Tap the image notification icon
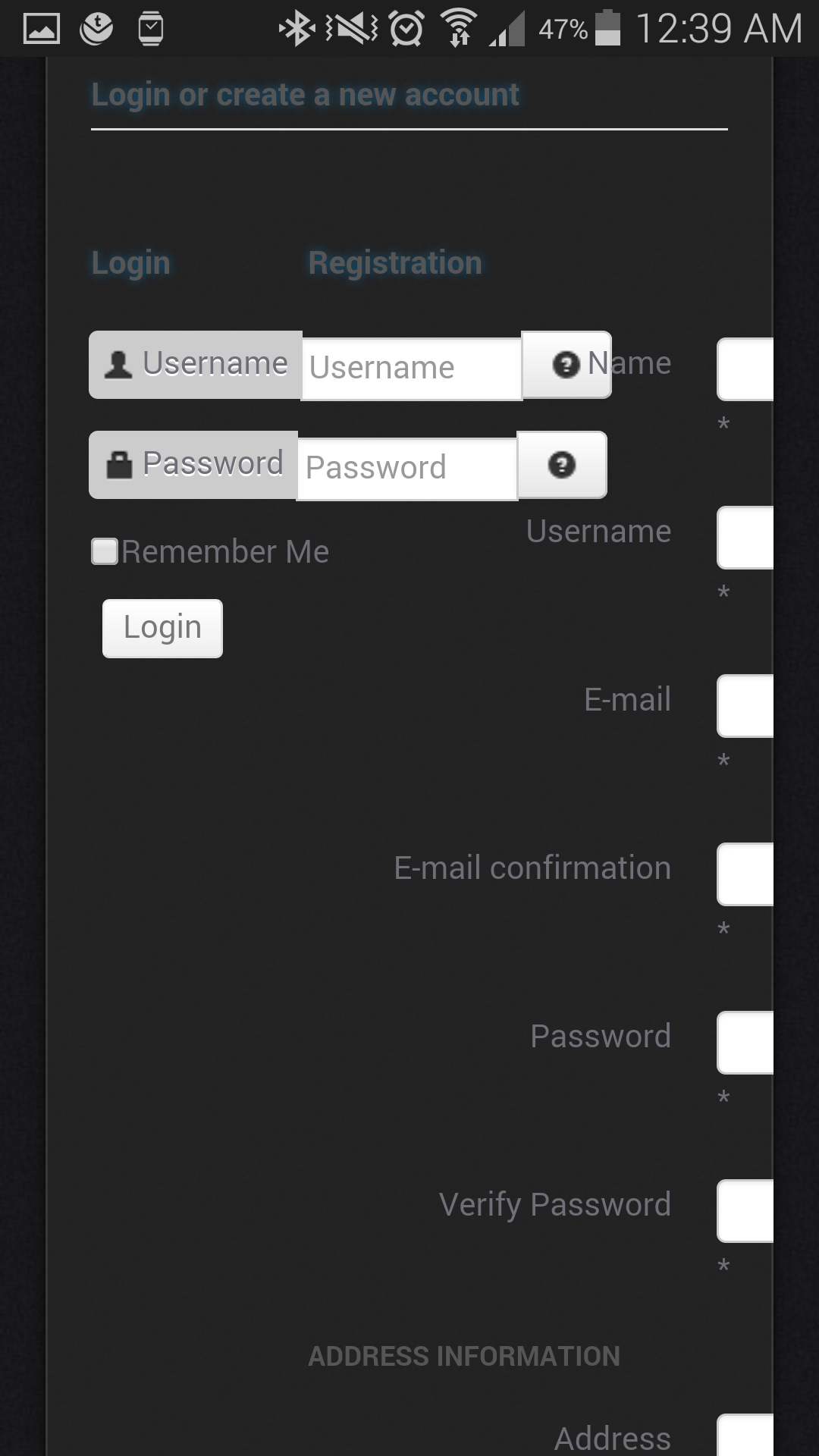The height and width of the screenshot is (1456, 819). (x=41, y=29)
